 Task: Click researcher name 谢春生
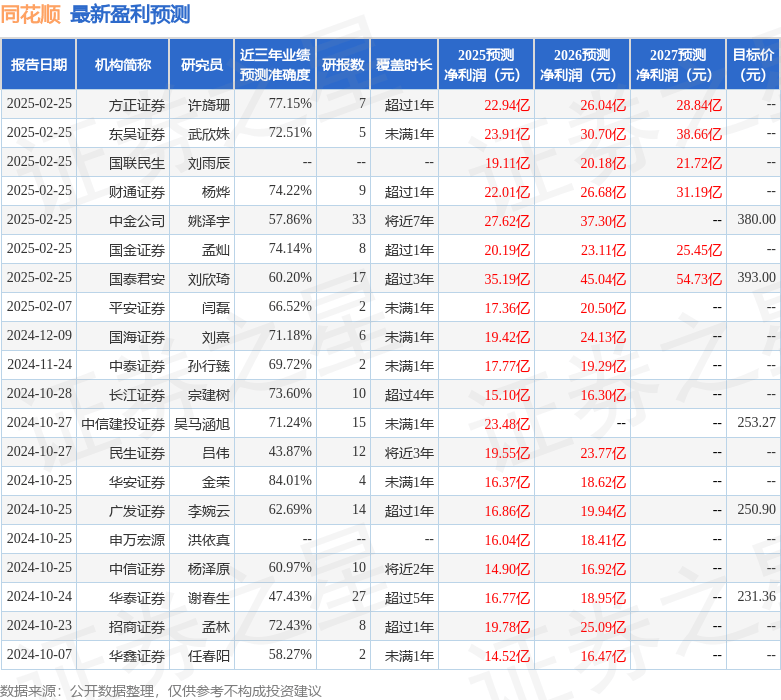(x=209, y=597)
